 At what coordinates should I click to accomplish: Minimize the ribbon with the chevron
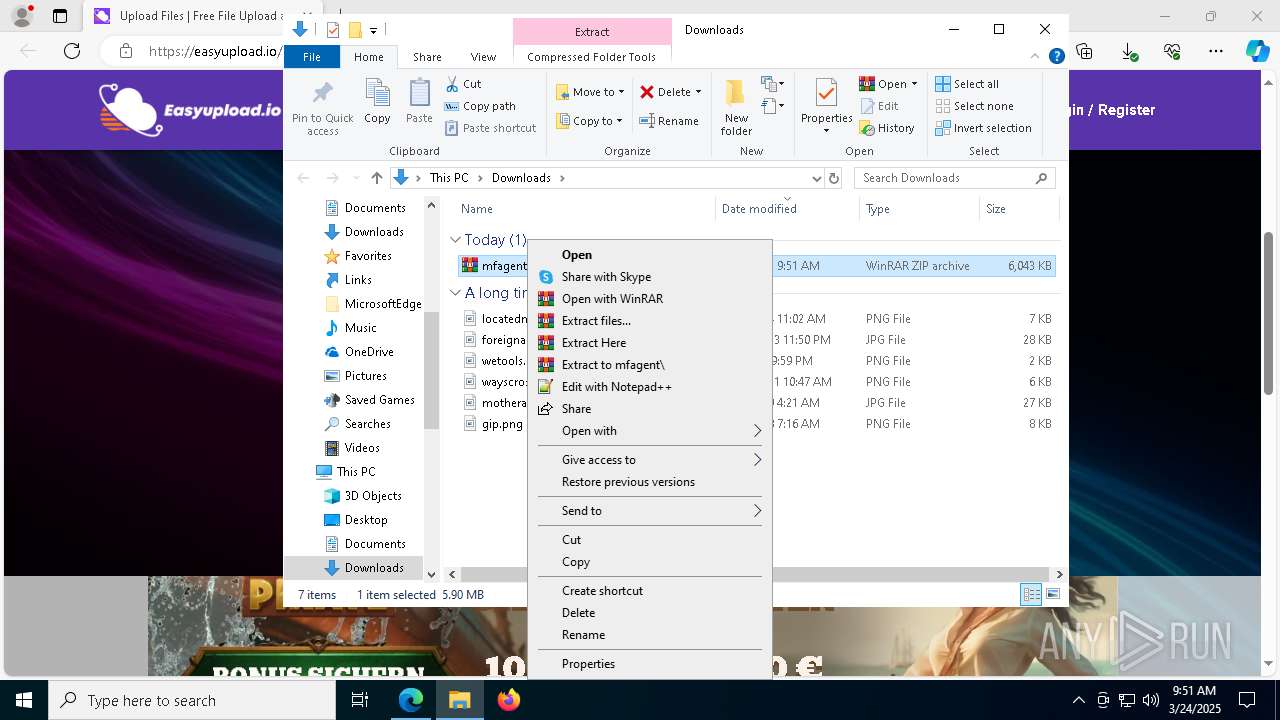click(x=1036, y=57)
